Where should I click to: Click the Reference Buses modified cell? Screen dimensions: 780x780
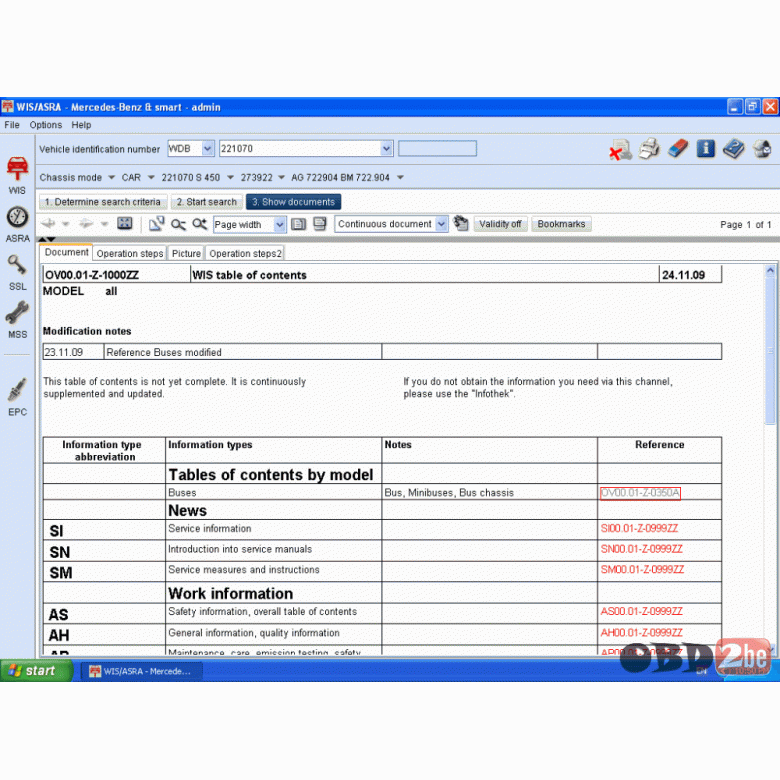pyautogui.click(x=243, y=352)
